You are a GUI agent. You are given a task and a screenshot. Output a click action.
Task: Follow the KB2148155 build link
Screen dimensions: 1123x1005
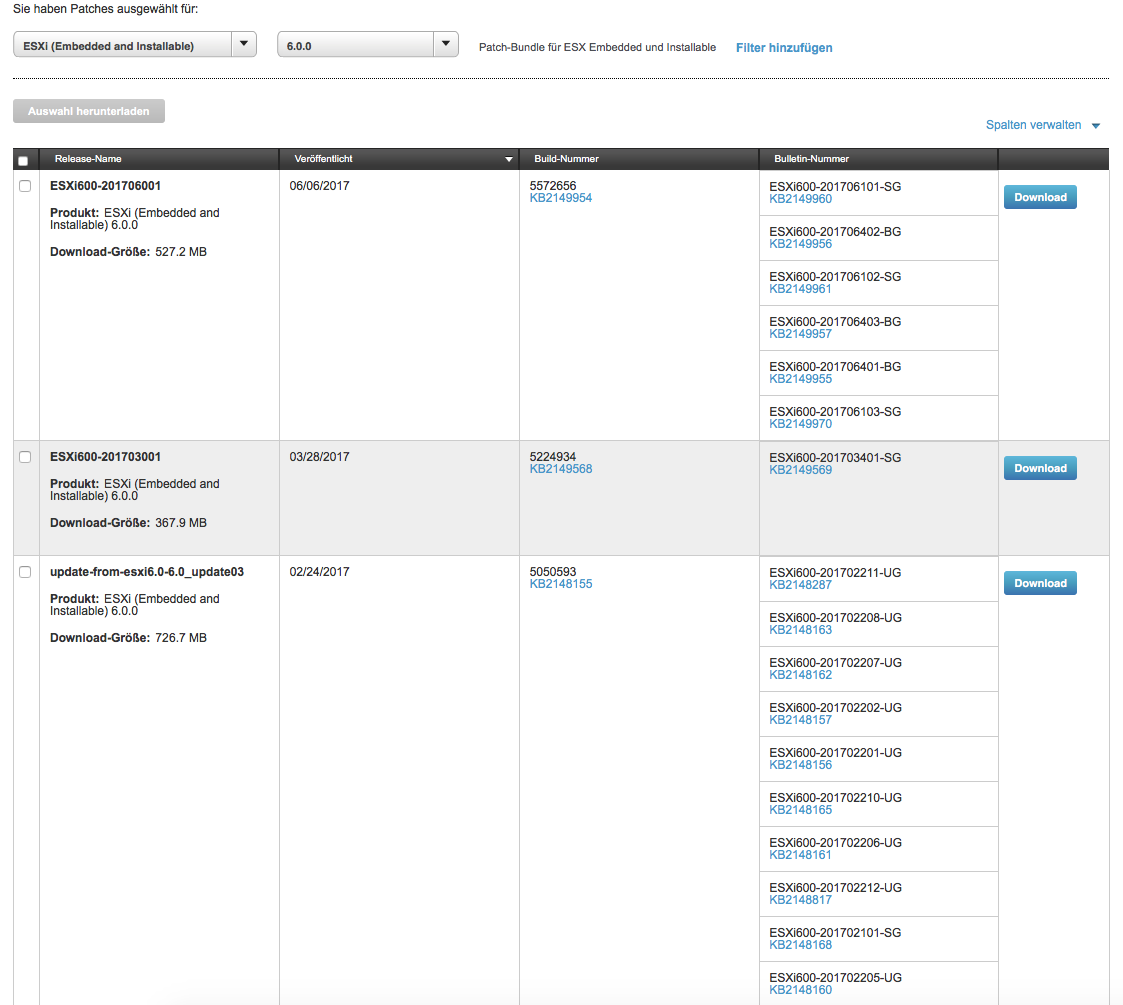pos(560,584)
